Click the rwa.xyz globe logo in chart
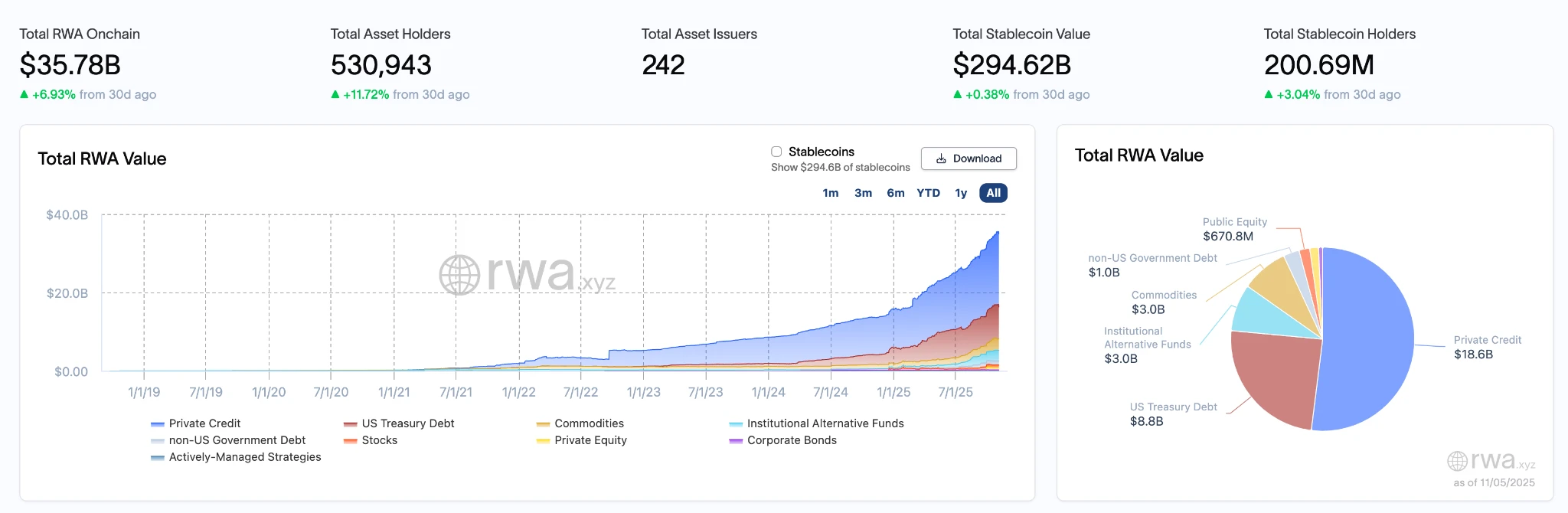This screenshot has width=1568, height=513. [459, 275]
